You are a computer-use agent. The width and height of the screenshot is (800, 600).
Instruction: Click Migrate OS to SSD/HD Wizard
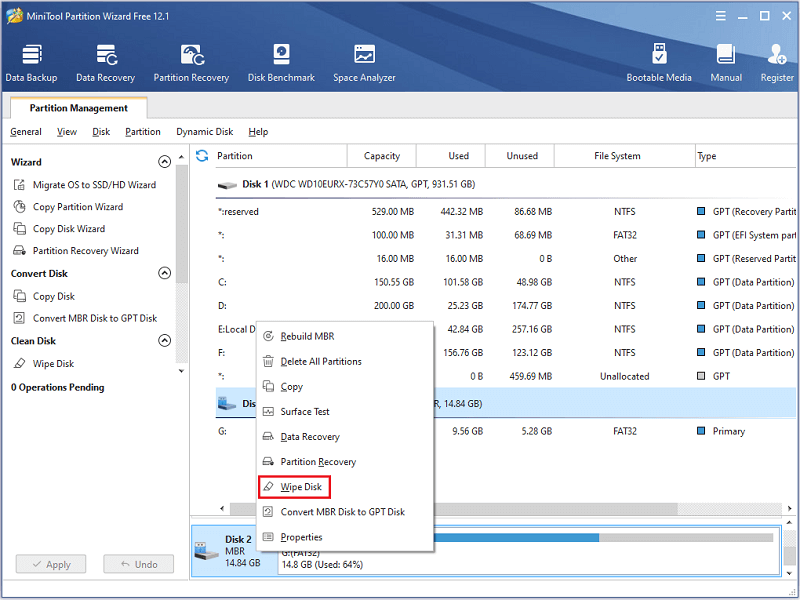pyautogui.click(x=94, y=185)
